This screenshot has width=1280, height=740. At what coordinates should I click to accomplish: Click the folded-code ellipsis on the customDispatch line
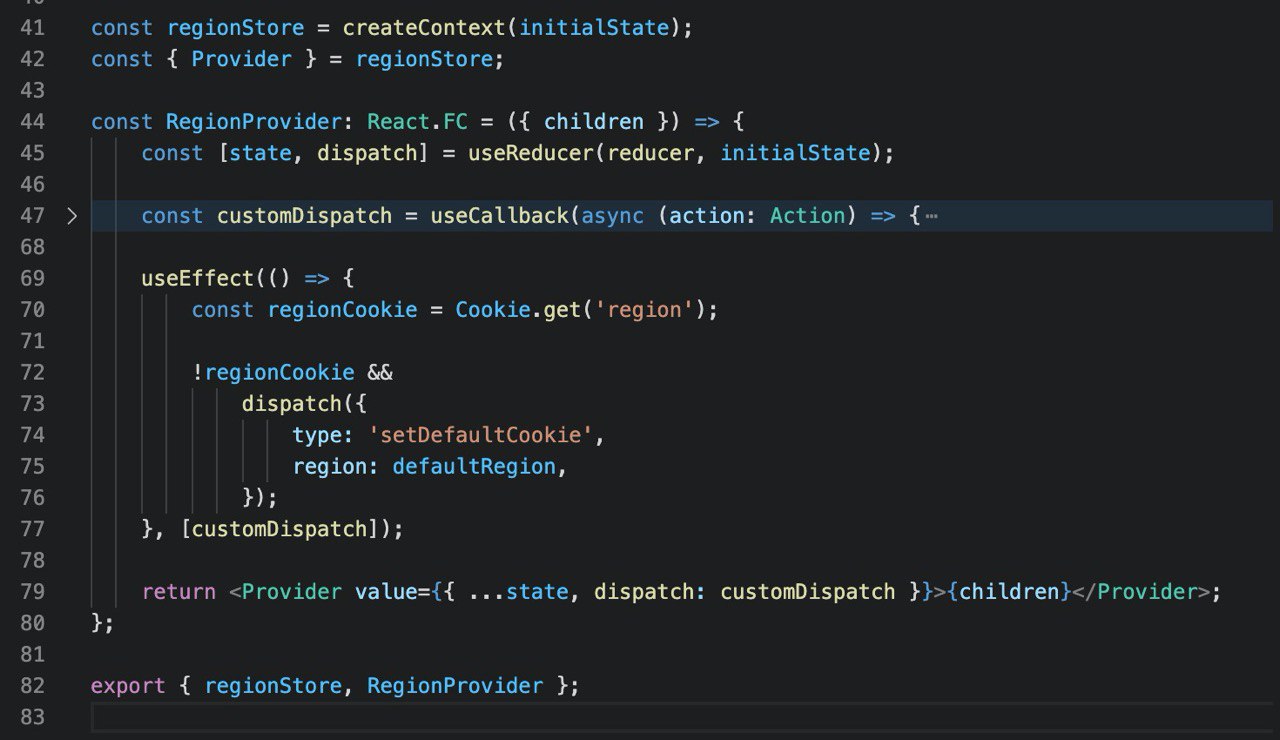931,216
